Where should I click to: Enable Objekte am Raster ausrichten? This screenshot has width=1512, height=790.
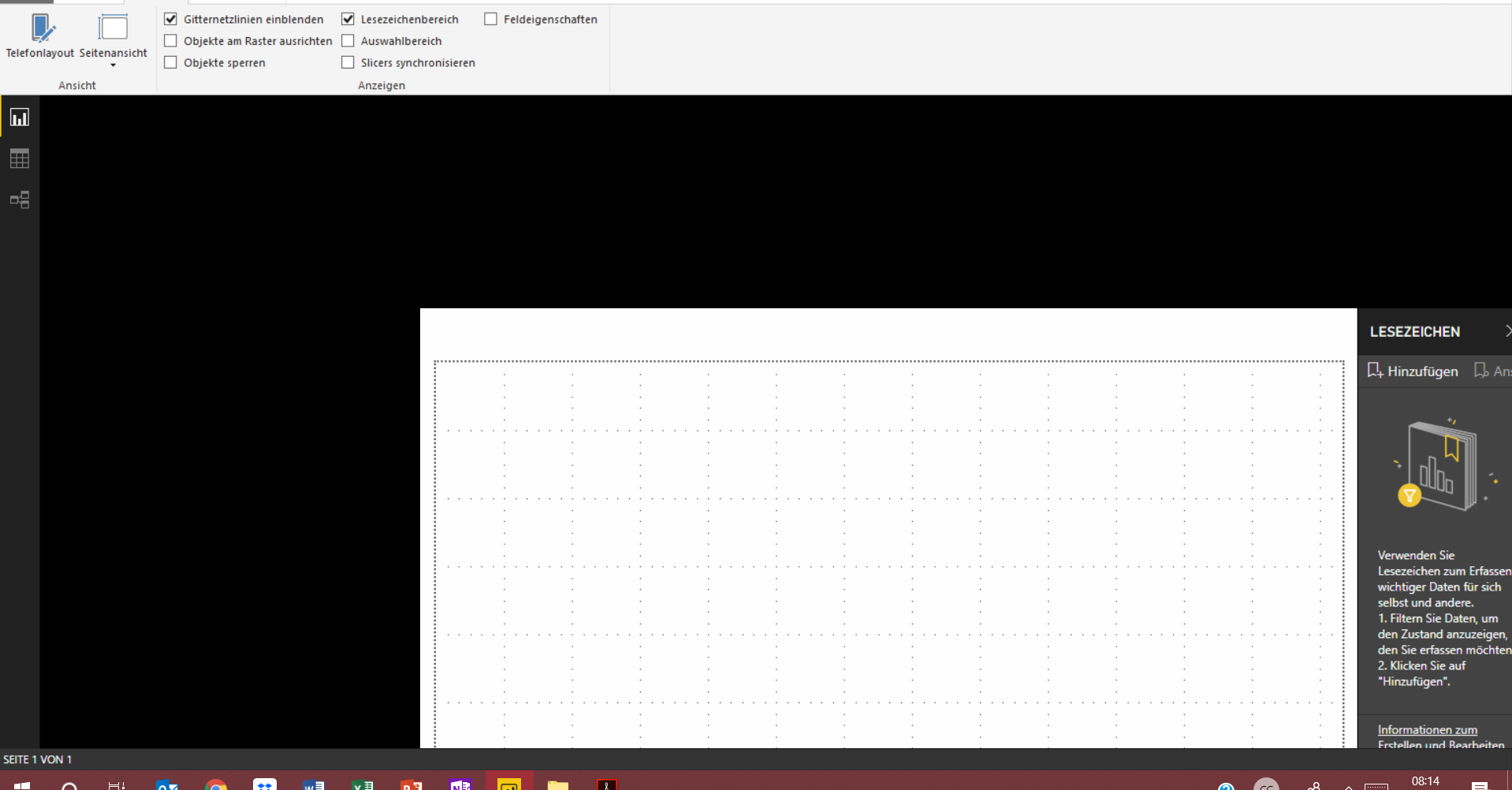click(x=170, y=41)
